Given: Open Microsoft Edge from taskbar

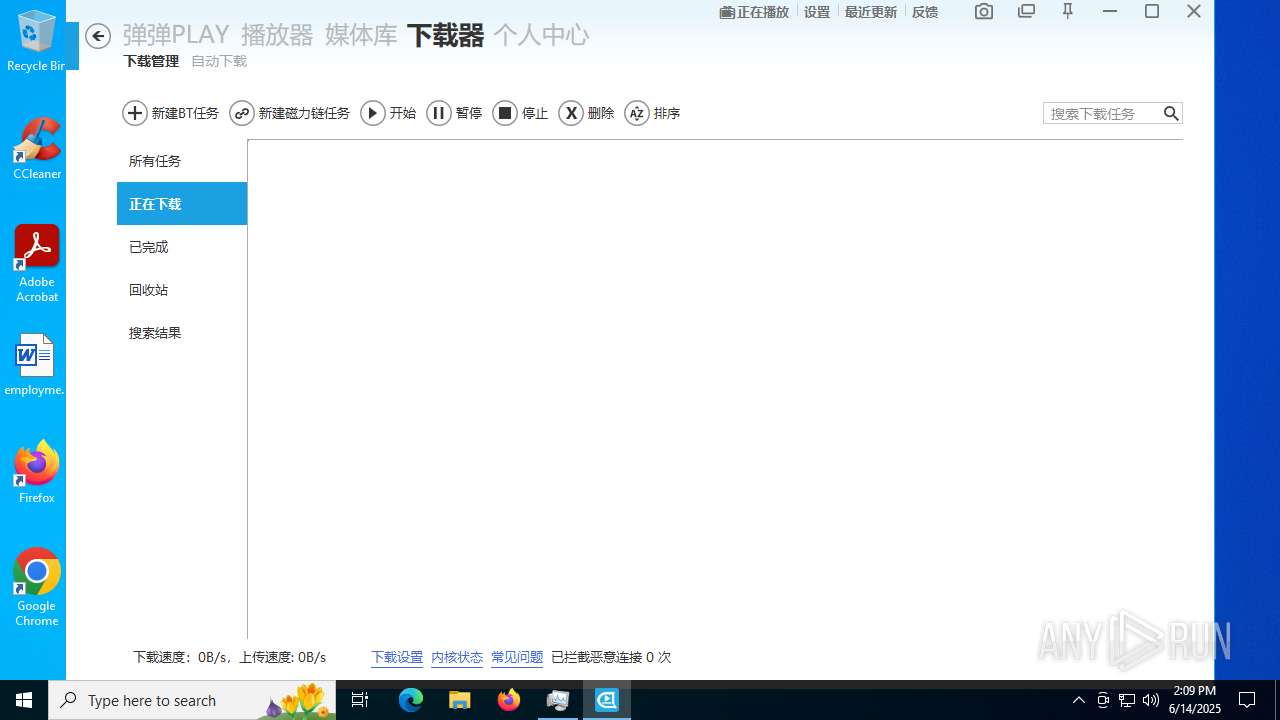Looking at the screenshot, I should pos(411,700).
